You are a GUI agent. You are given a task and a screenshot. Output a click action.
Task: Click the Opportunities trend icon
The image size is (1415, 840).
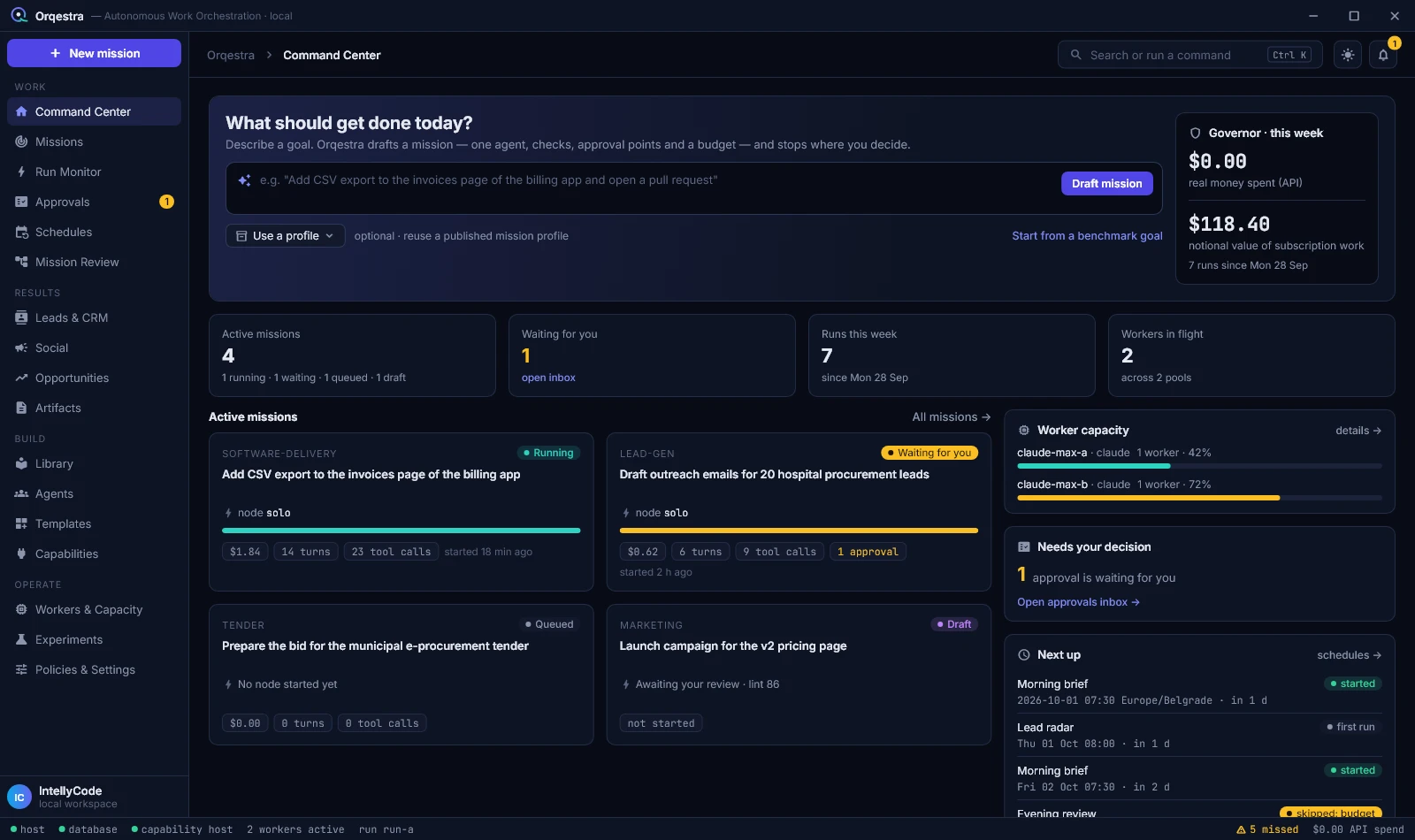point(21,378)
